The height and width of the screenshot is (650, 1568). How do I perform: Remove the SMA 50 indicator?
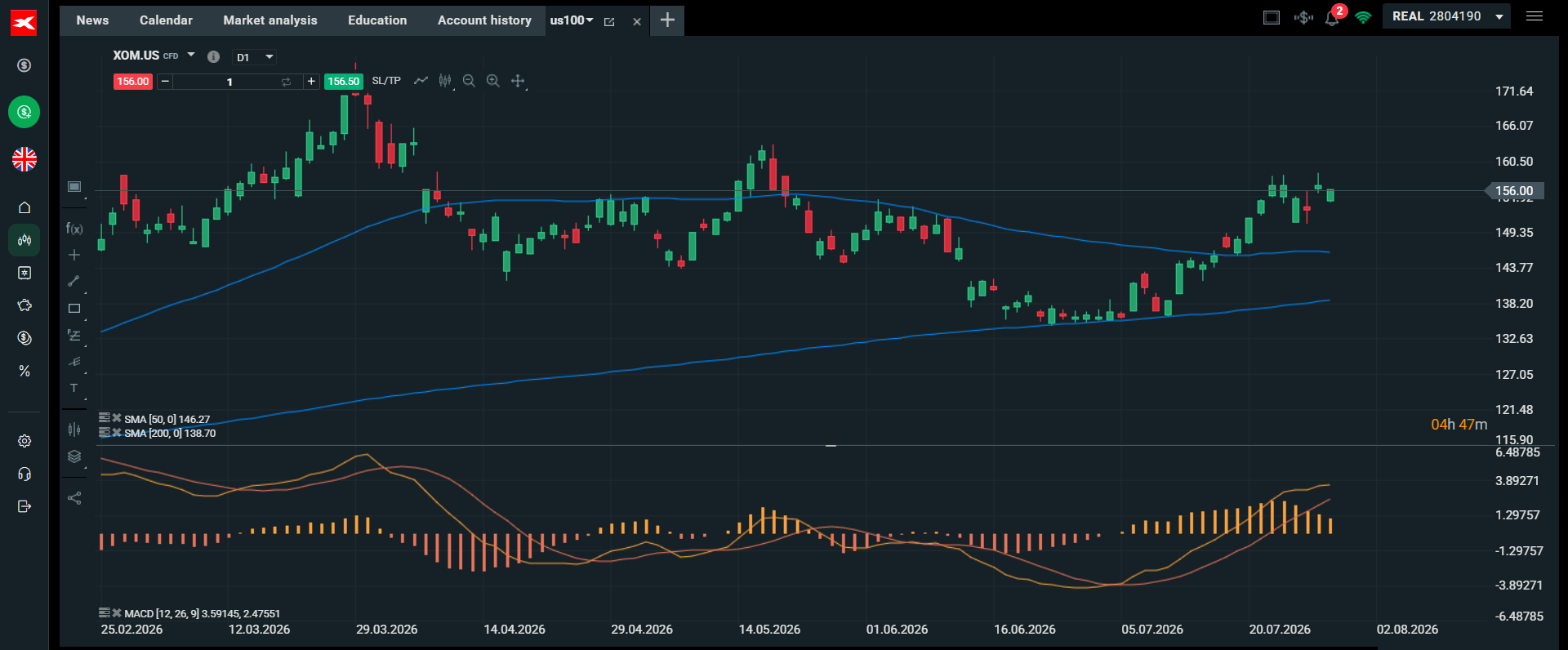tap(117, 418)
